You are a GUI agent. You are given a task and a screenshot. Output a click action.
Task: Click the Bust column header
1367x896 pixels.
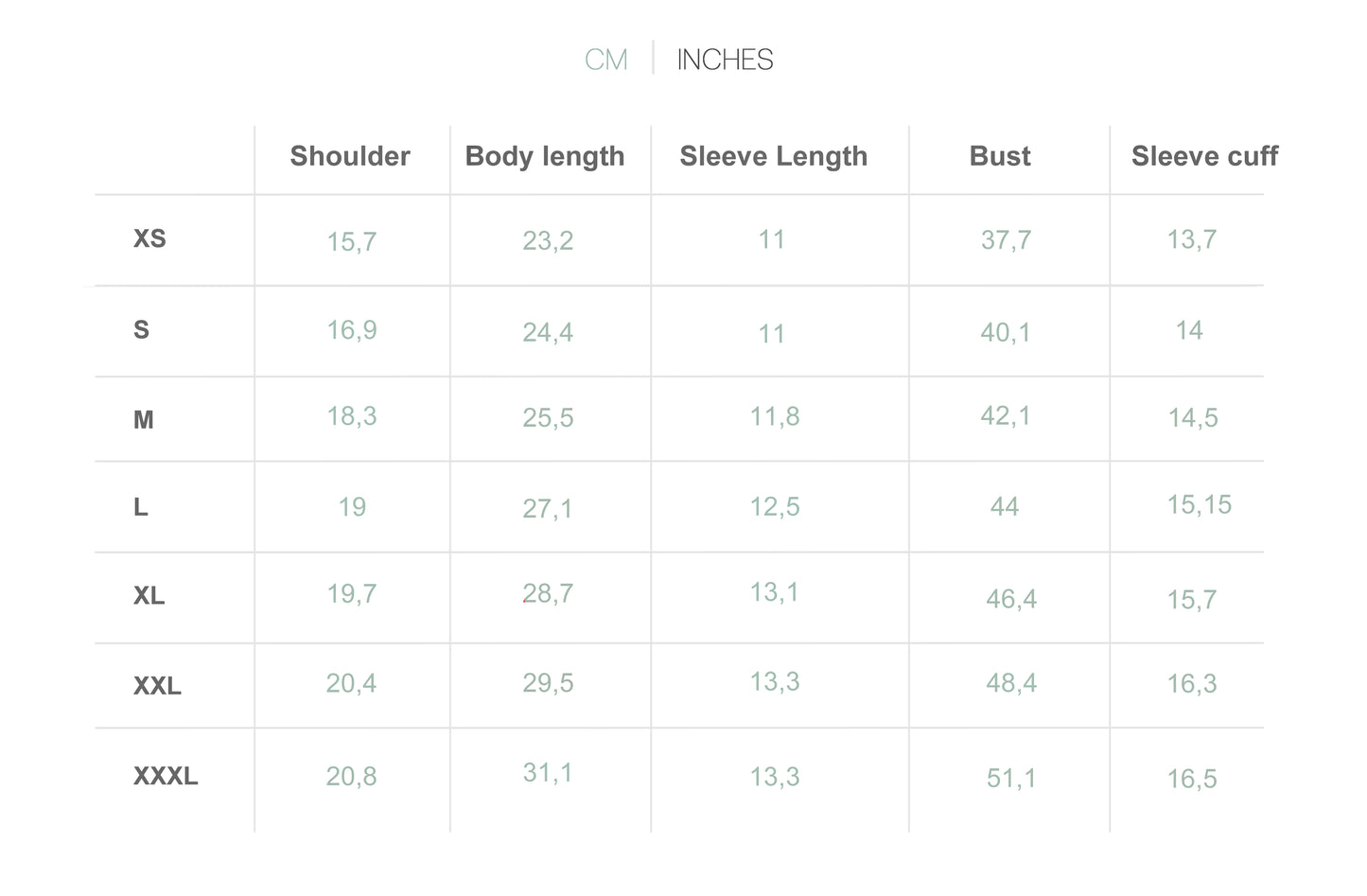tap(1000, 156)
